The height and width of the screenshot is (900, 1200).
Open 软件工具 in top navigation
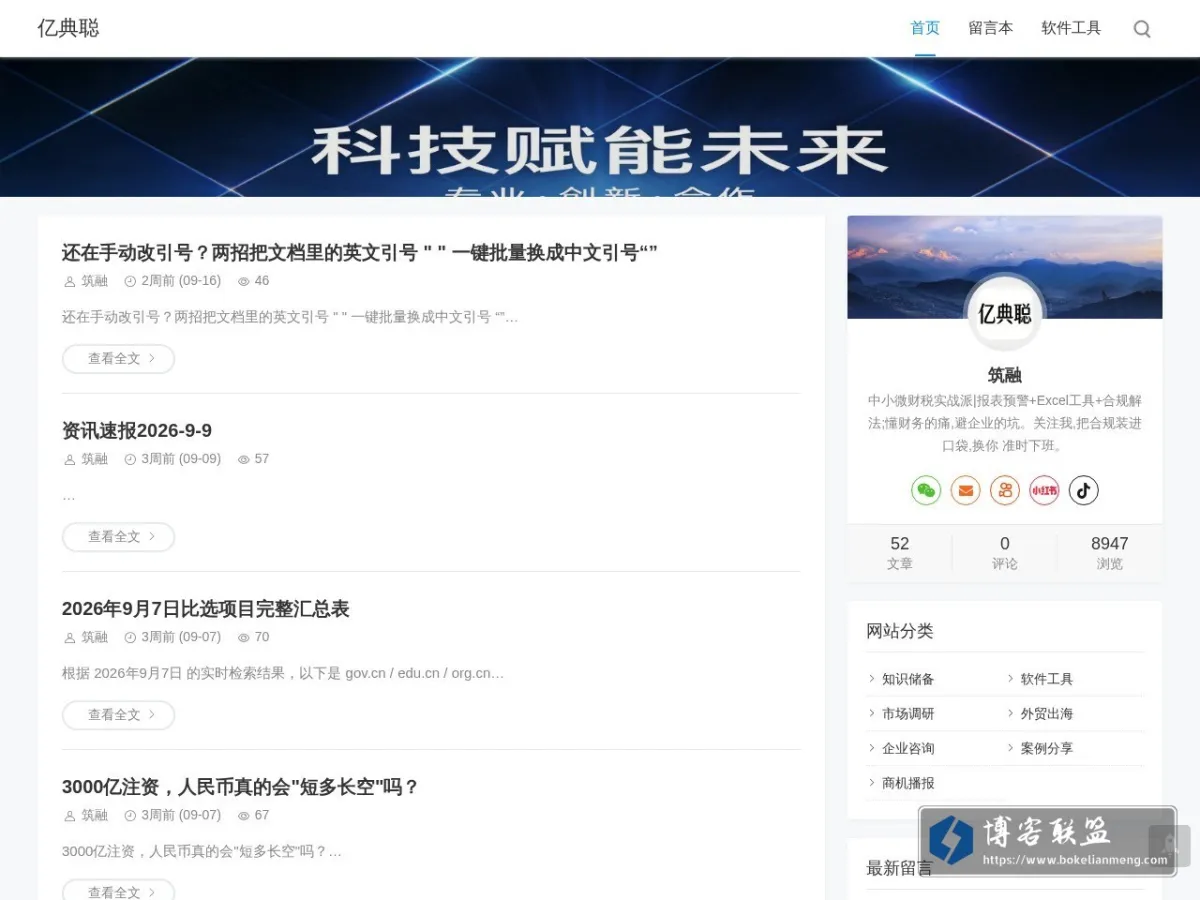[1071, 28]
